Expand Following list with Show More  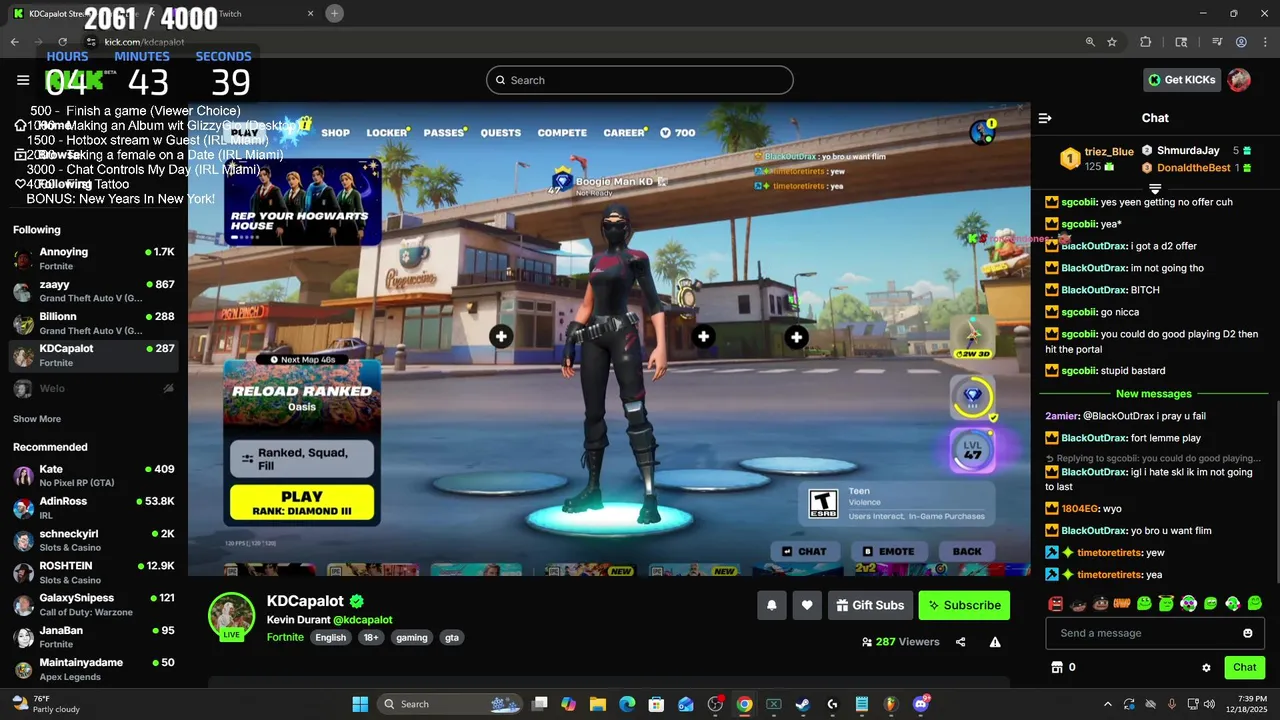pyautogui.click(x=37, y=419)
